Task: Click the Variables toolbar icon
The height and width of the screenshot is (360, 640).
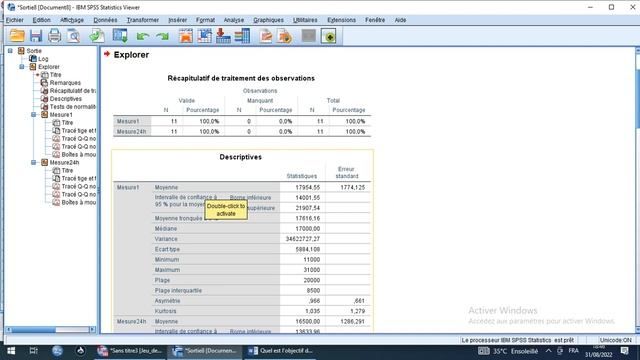Action: pyautogui.click(x=242, y=36)
